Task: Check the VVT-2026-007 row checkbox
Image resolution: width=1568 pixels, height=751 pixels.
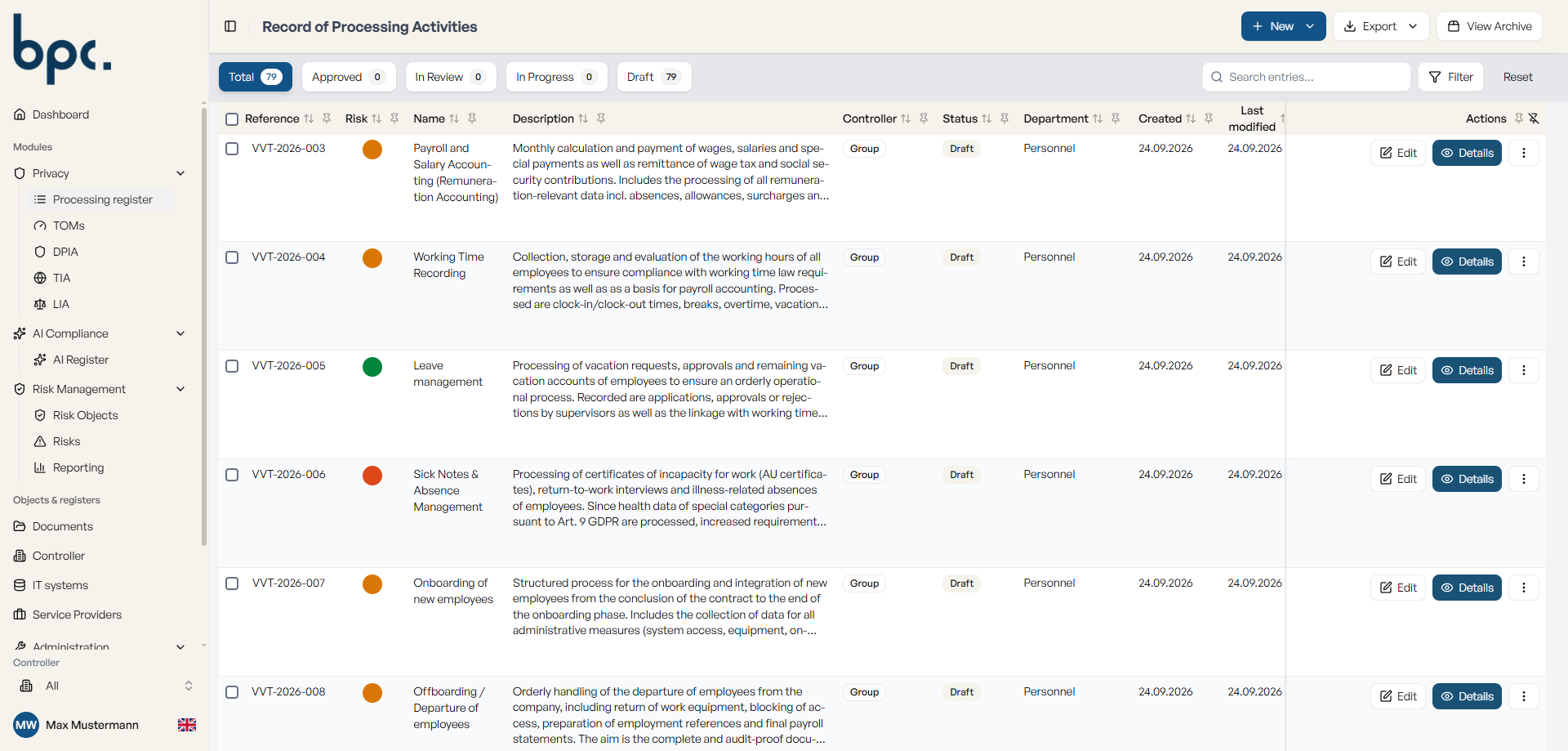Action: pyautogui.click(x=232, y=583)
